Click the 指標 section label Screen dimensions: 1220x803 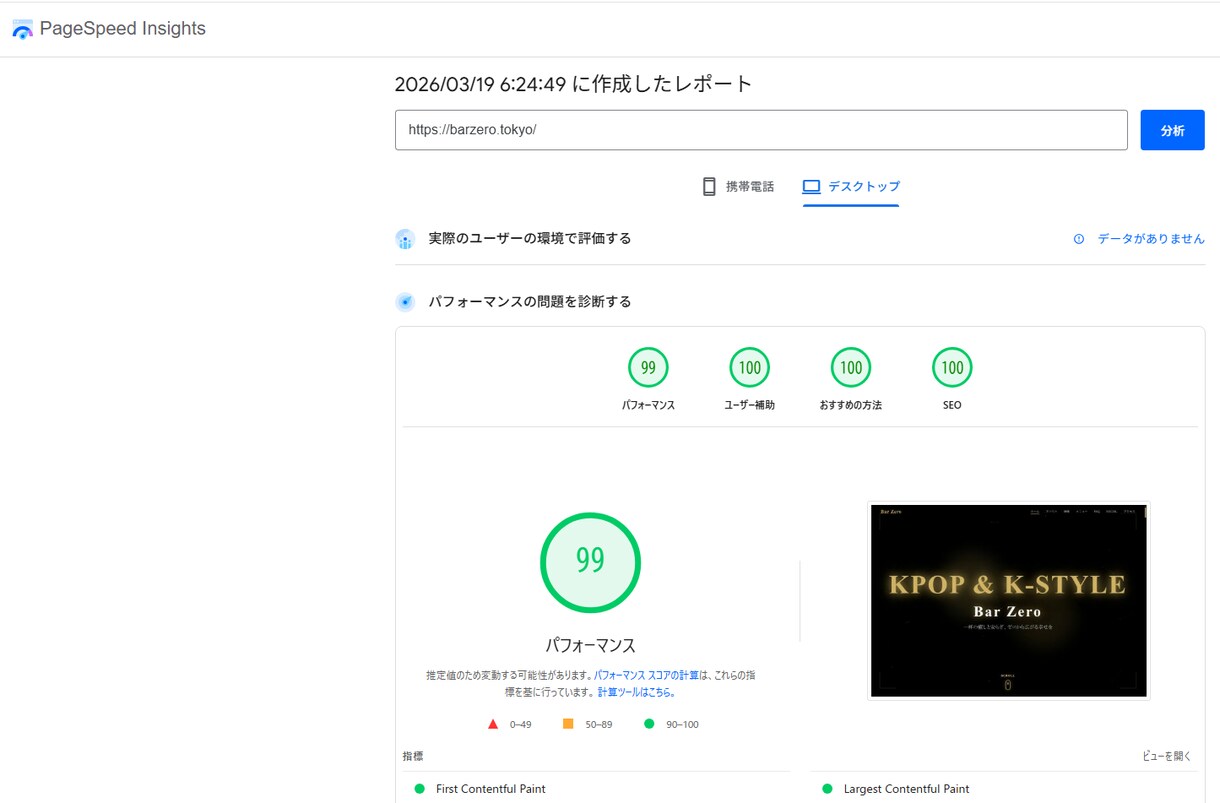[413, 756]
